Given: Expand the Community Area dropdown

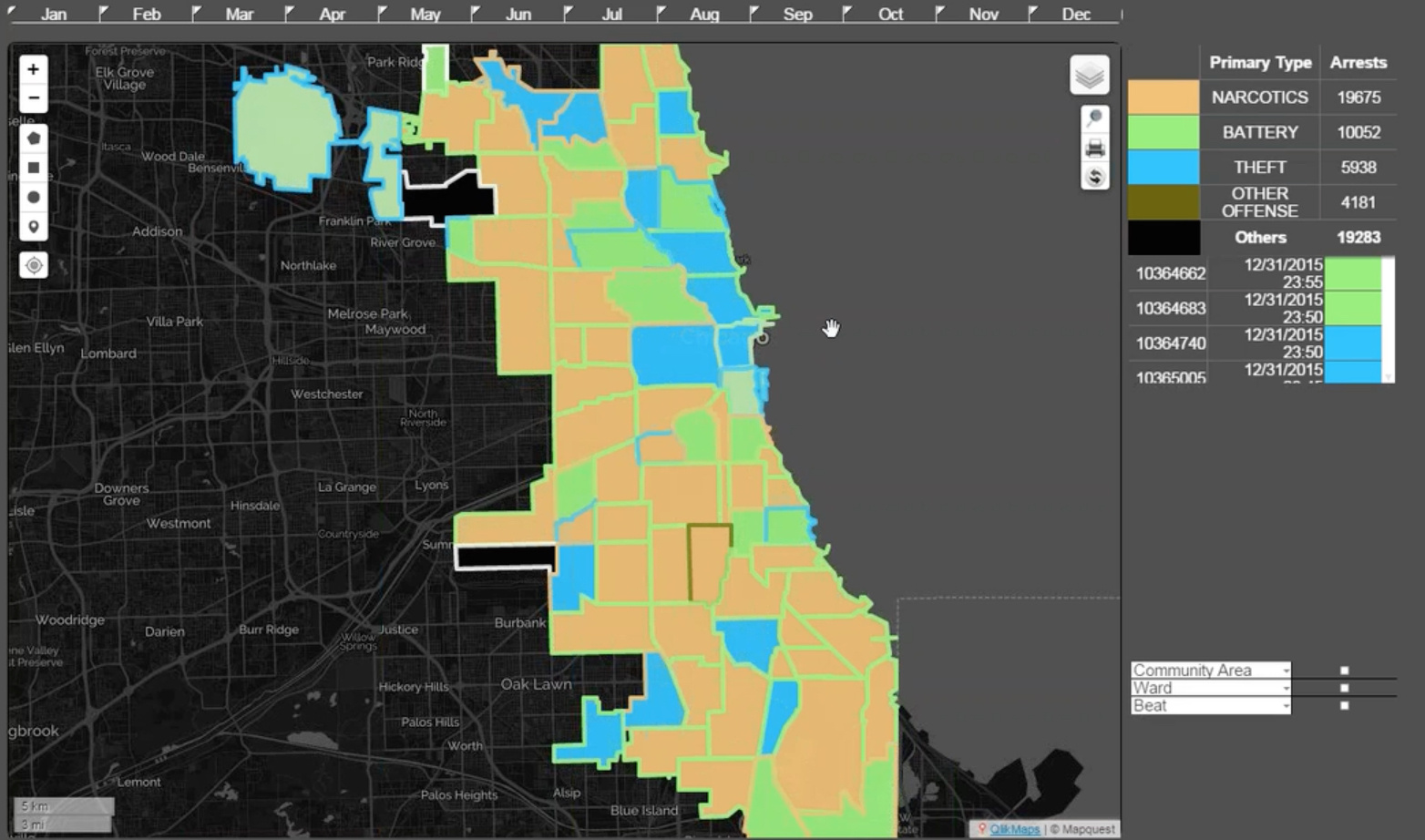Looking at the screenshot, I should point(1285,671).
